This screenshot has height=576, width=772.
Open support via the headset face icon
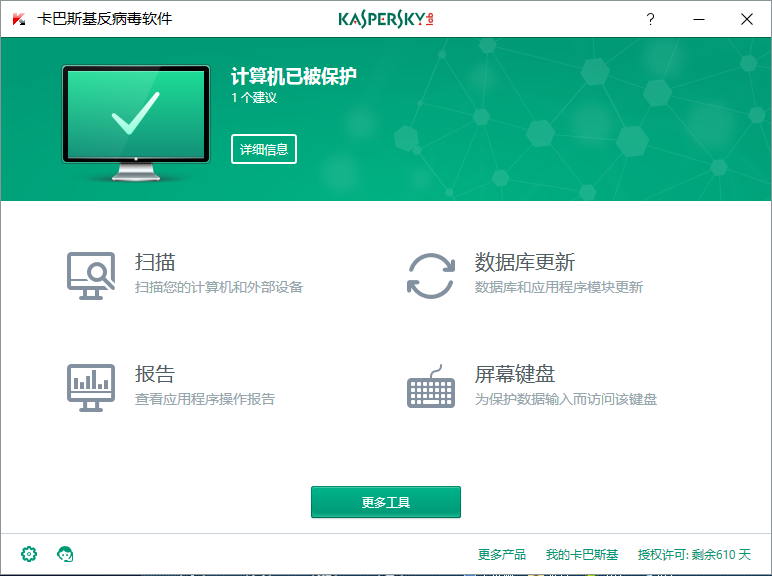pos(66,554)
